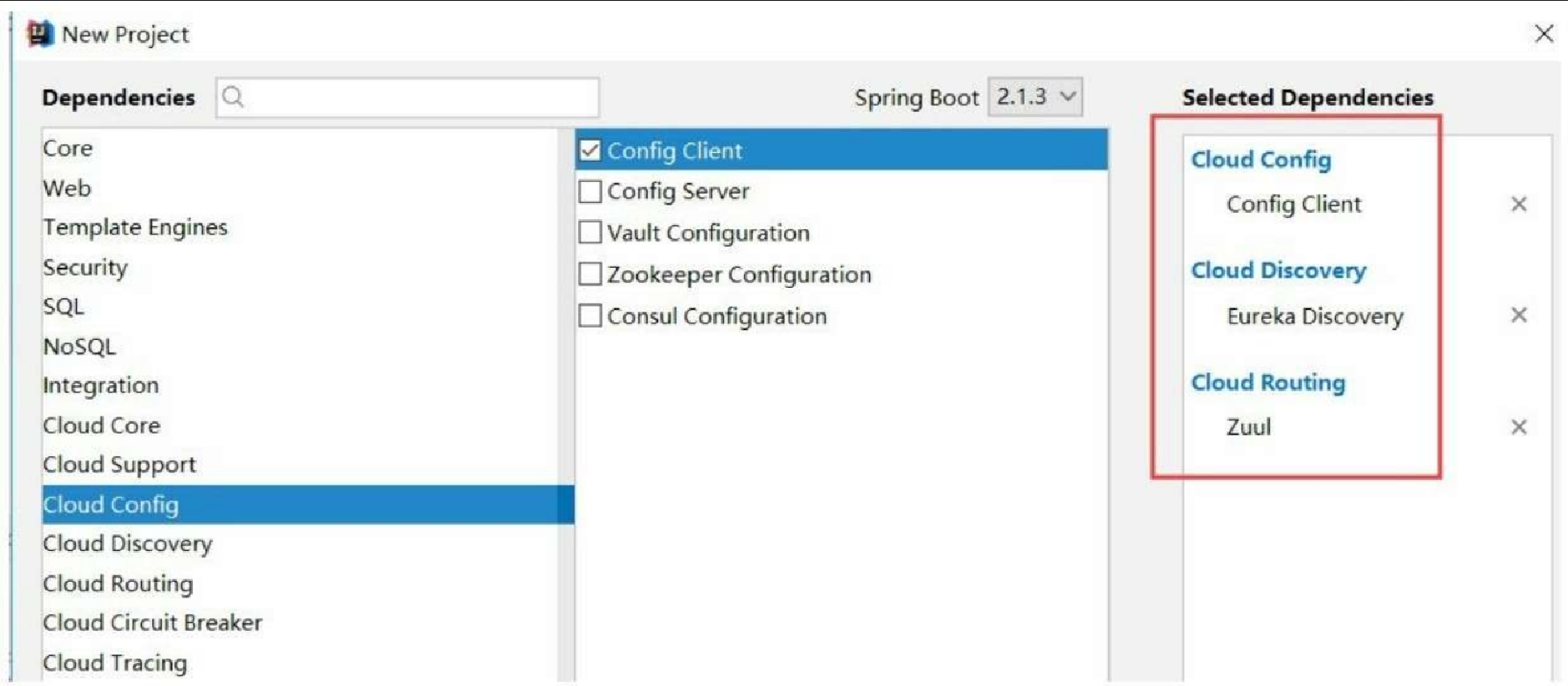Tick the Zookeeper Configuration checkbox
Image resolution: width=1568 pixels, height=686 pixels.
[x=590, y=274]
